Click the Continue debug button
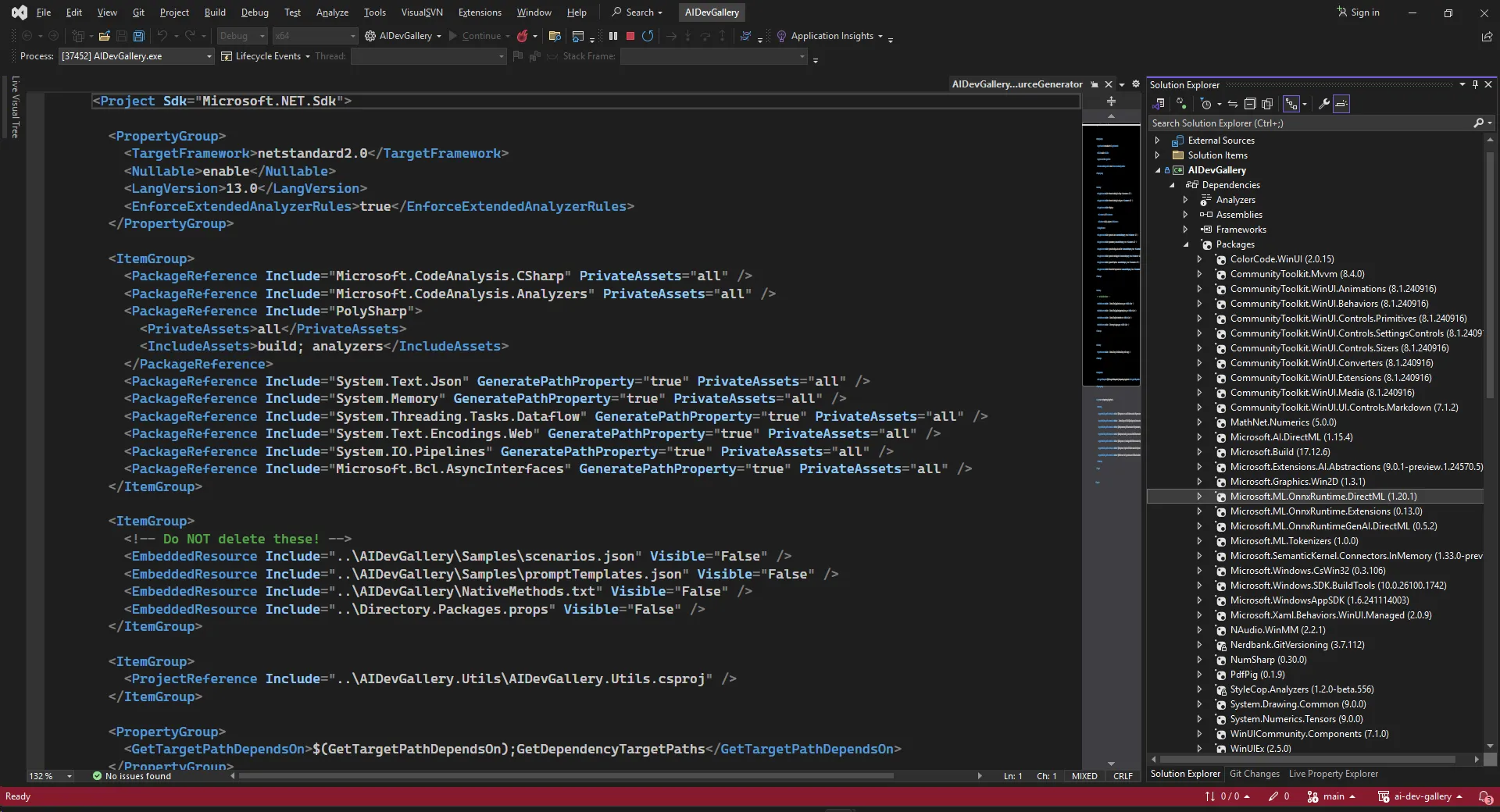Viewport: 1500px width, 812px height. tap(474, 36)
